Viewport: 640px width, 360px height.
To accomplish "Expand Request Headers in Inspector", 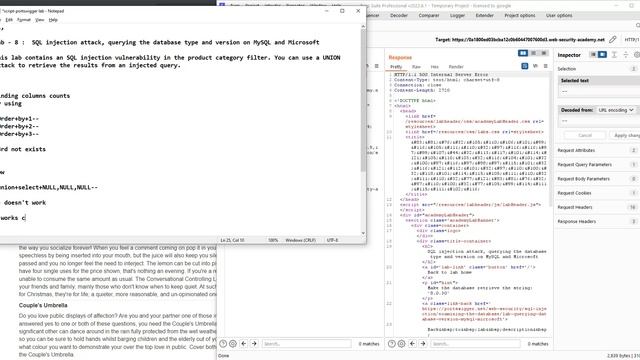I will point(597,207).
